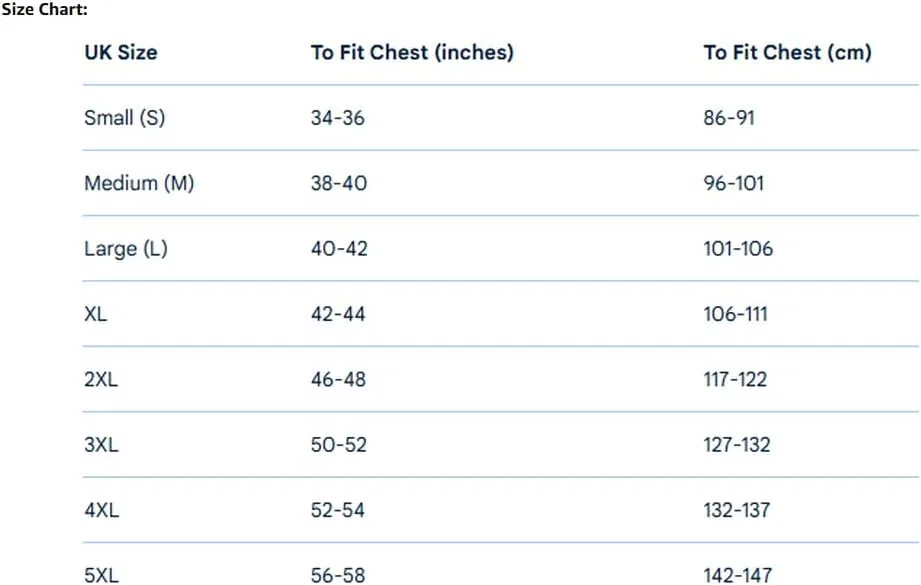Select the 'Medium (M)' size label
Image resolution: width=921 pixels, height=585 pixels.
point(139,183)
